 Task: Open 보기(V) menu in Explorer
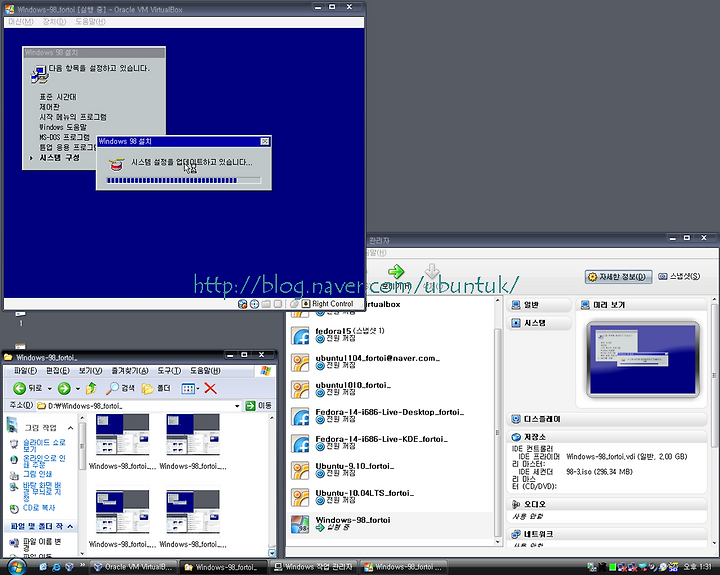click(x=90, y=371)
